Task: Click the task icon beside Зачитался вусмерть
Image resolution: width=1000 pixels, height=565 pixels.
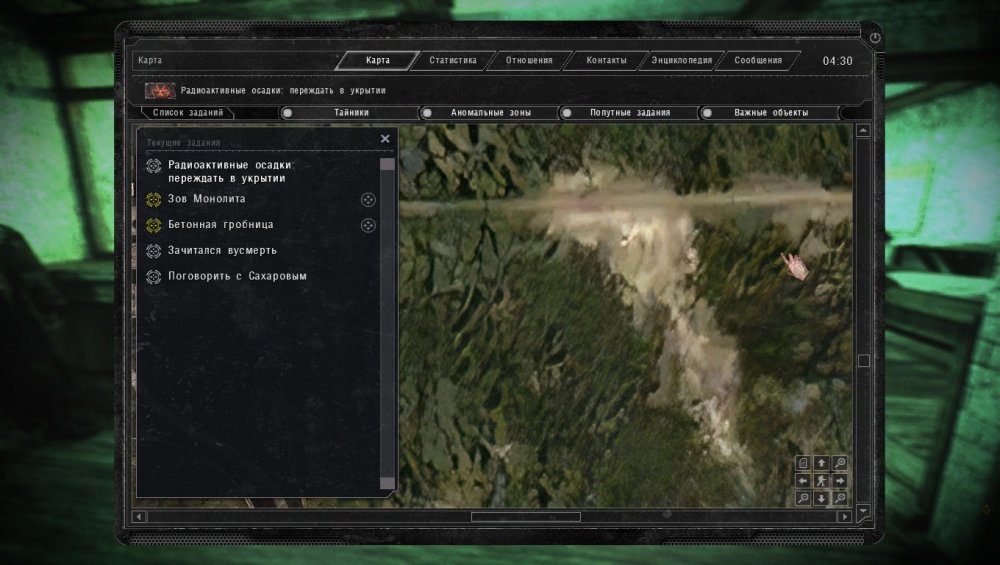Action: coord(153,251)
